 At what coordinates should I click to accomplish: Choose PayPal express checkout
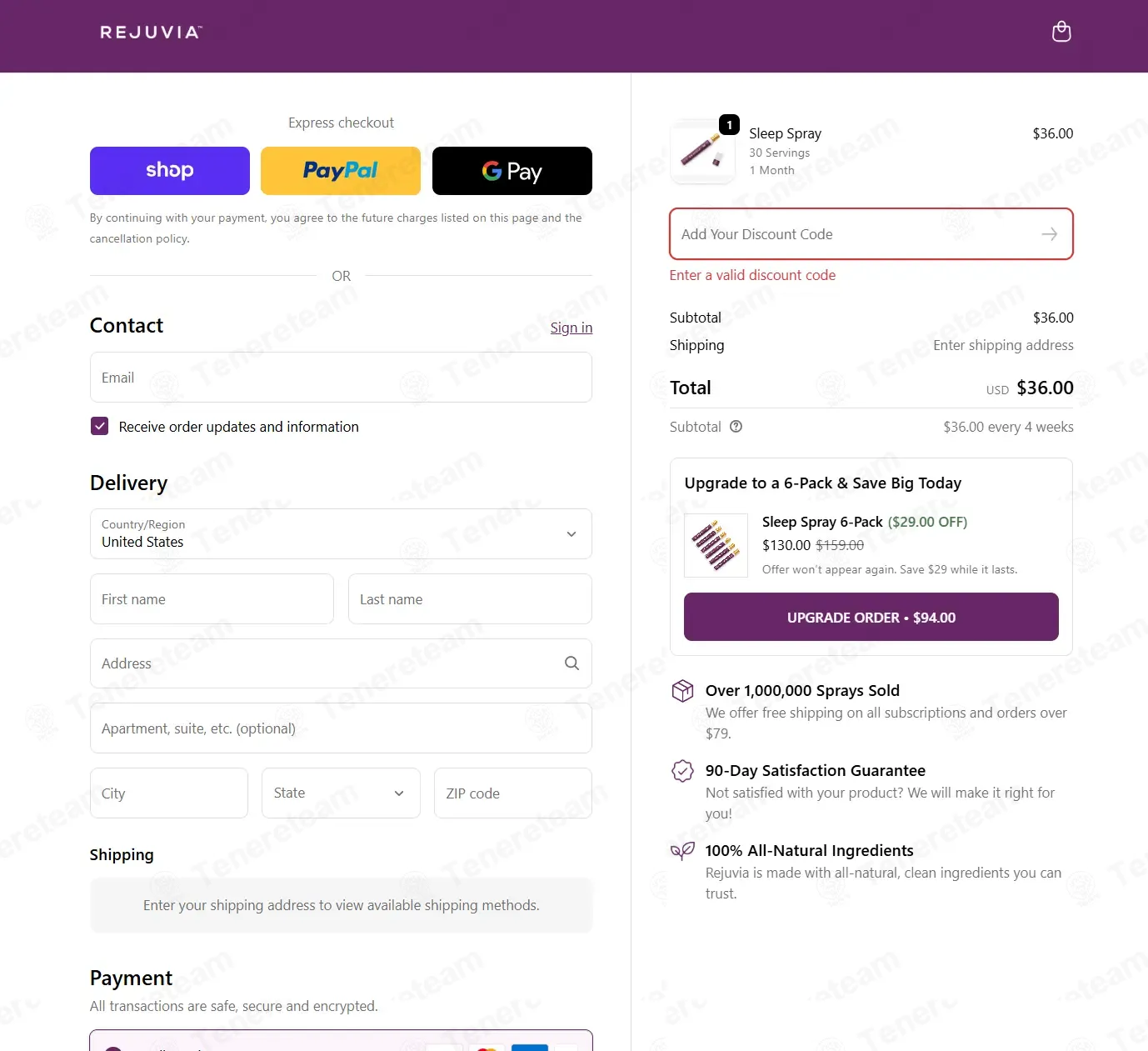click(341, 171)
